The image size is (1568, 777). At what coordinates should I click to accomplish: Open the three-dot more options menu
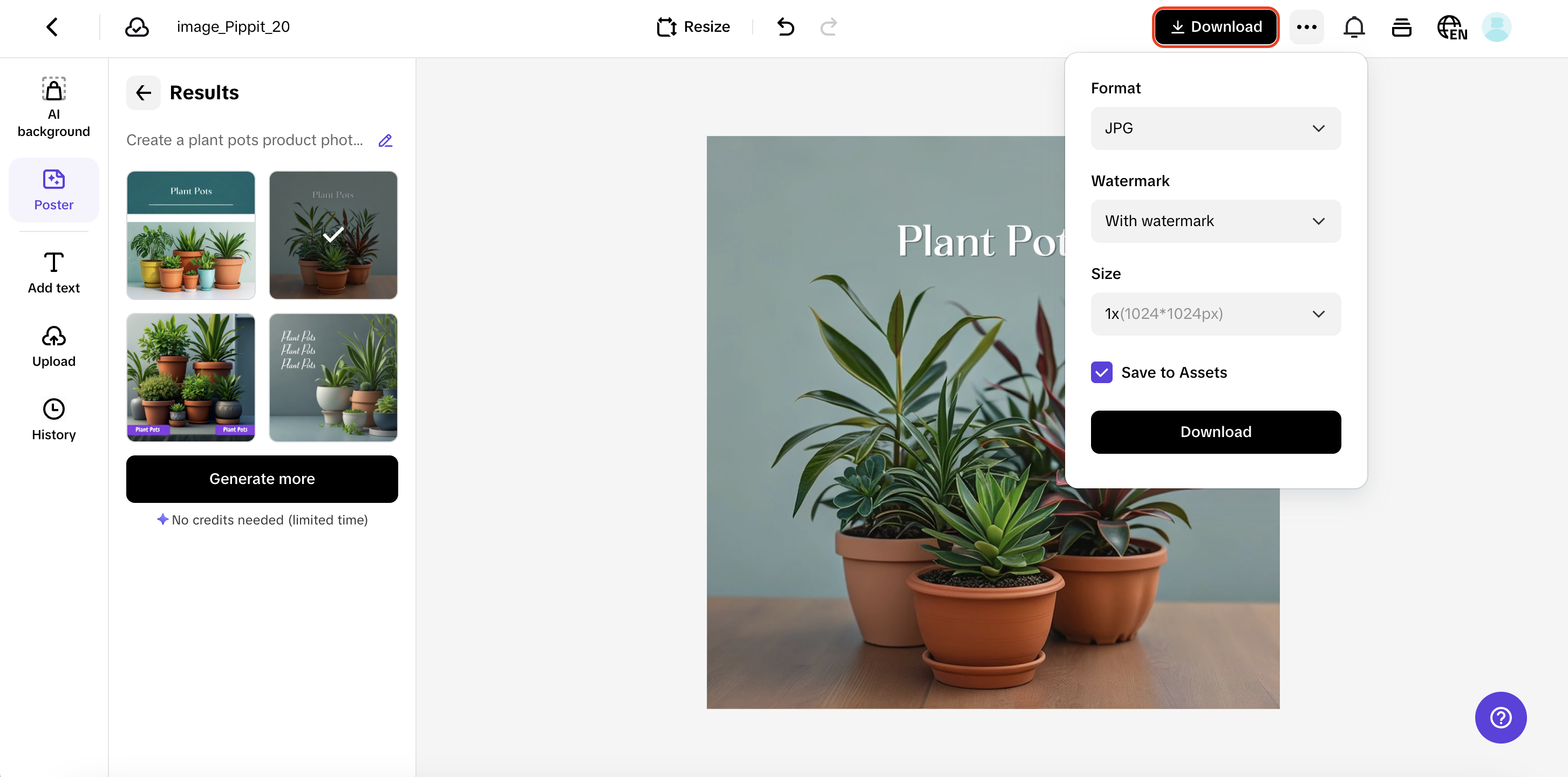point(1306,27)
